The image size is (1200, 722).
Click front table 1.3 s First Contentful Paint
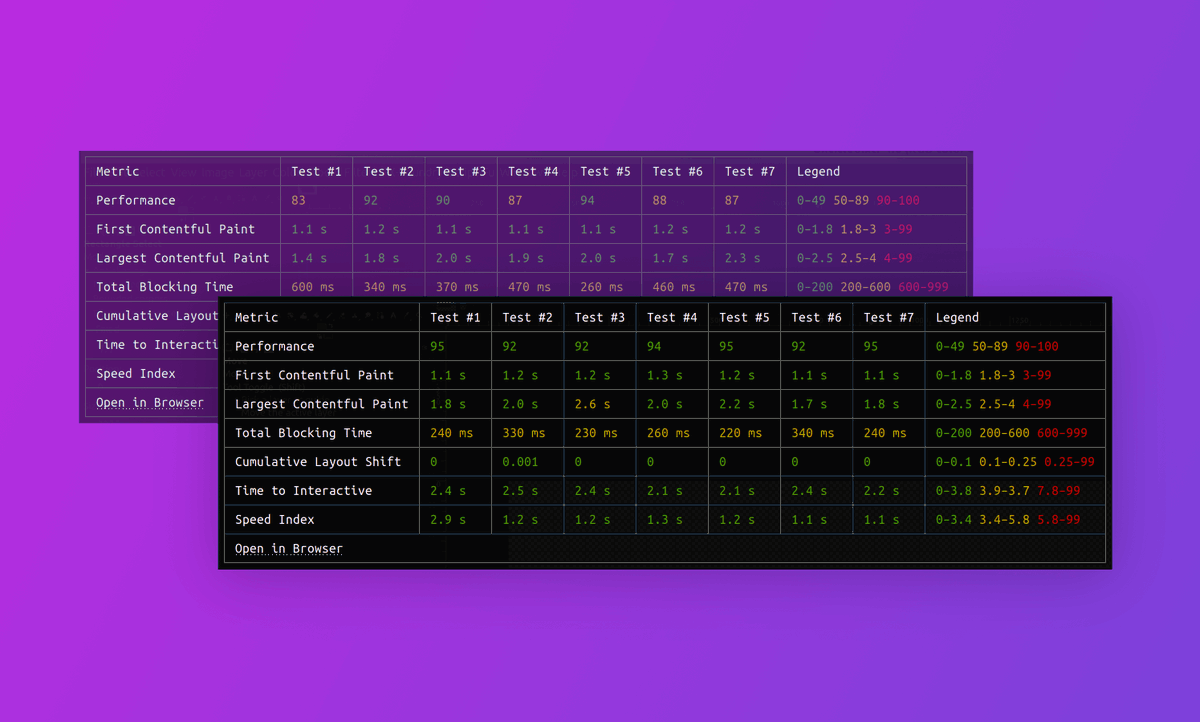665,375
